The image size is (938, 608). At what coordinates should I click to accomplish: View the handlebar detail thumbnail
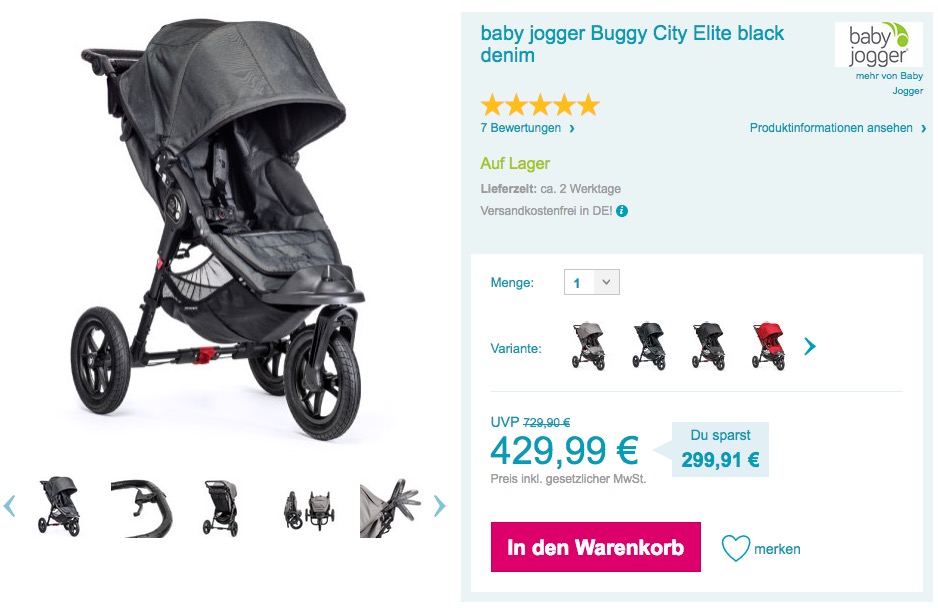coord(141,507)
